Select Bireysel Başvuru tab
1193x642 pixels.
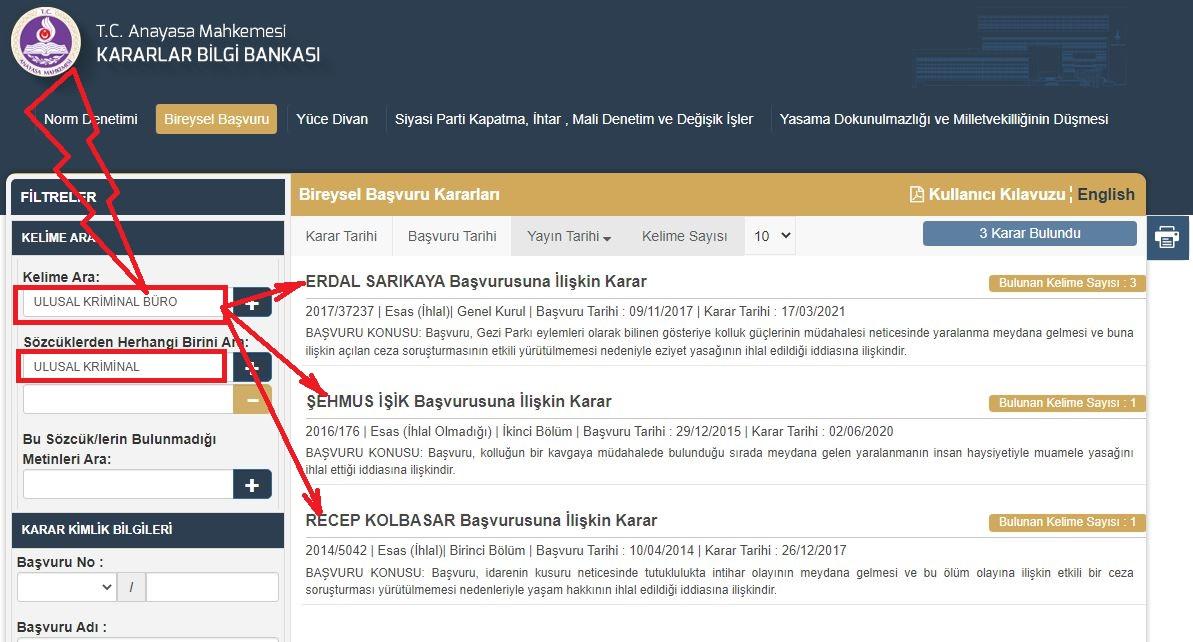coord(216,119)
